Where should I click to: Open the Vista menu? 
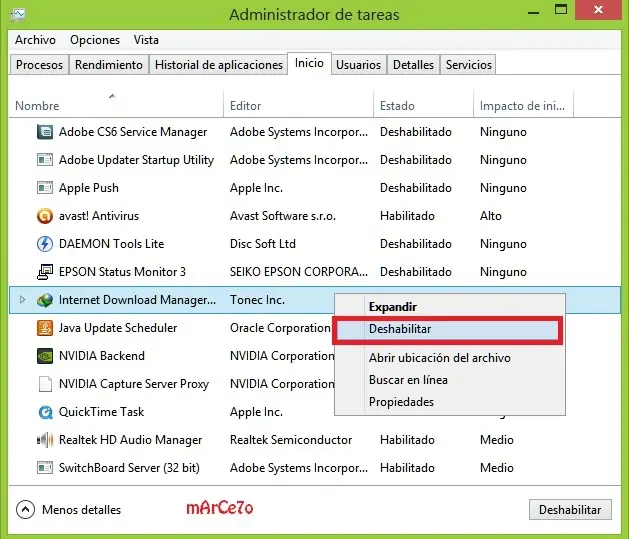click(x=146, y=40)
